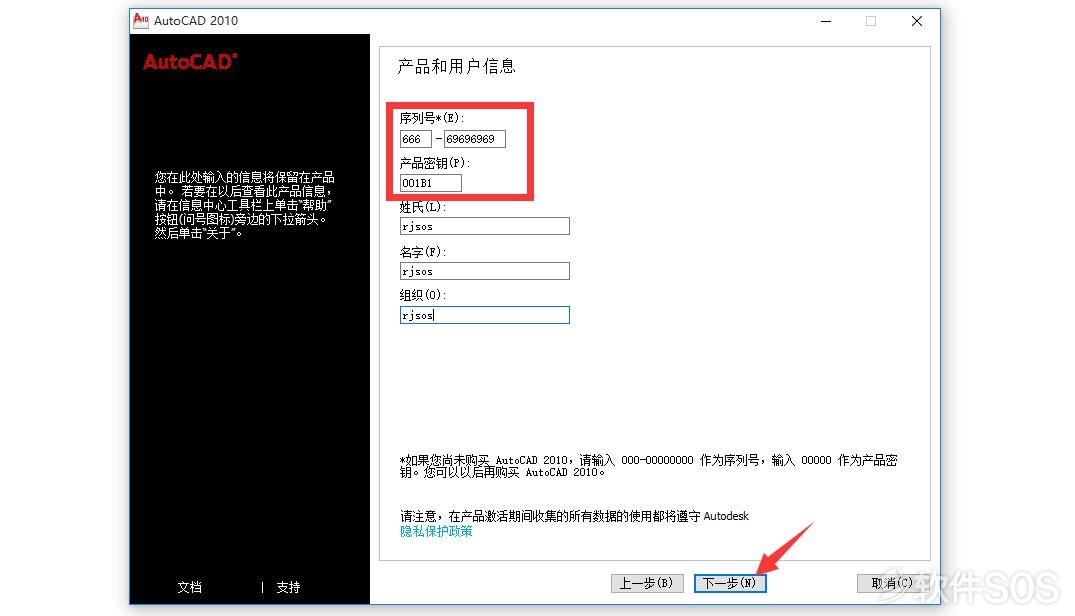1075x616 pixels.
Task: Minimize the AutoCAD 2010 installer window
Action: point(826,21)
